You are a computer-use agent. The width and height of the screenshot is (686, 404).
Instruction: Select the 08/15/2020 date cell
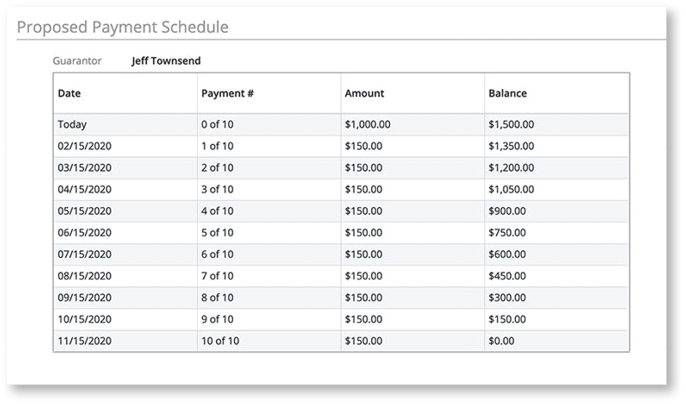tap(85, 275)
